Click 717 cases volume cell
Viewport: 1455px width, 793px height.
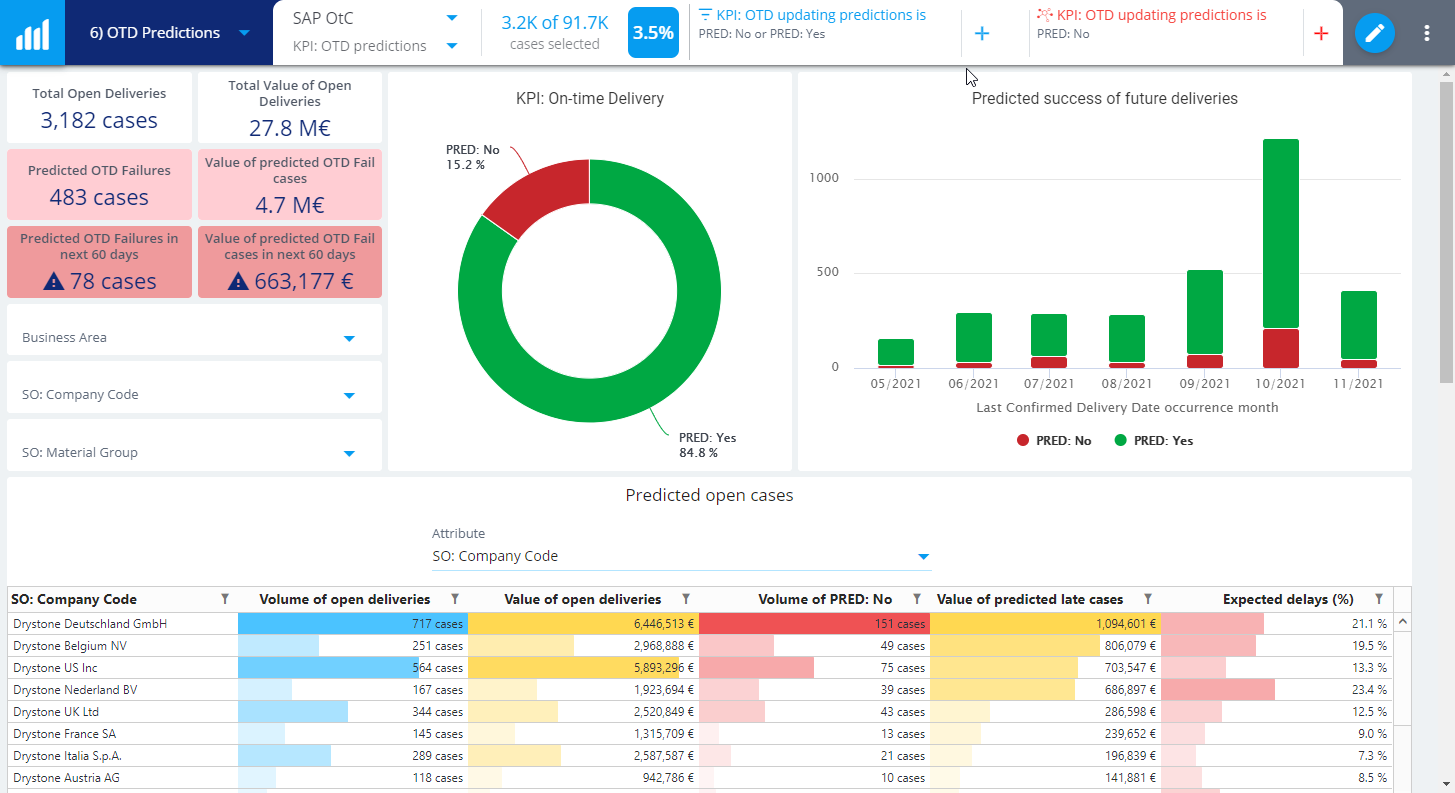pyautogui.click(x=353, y=623)
